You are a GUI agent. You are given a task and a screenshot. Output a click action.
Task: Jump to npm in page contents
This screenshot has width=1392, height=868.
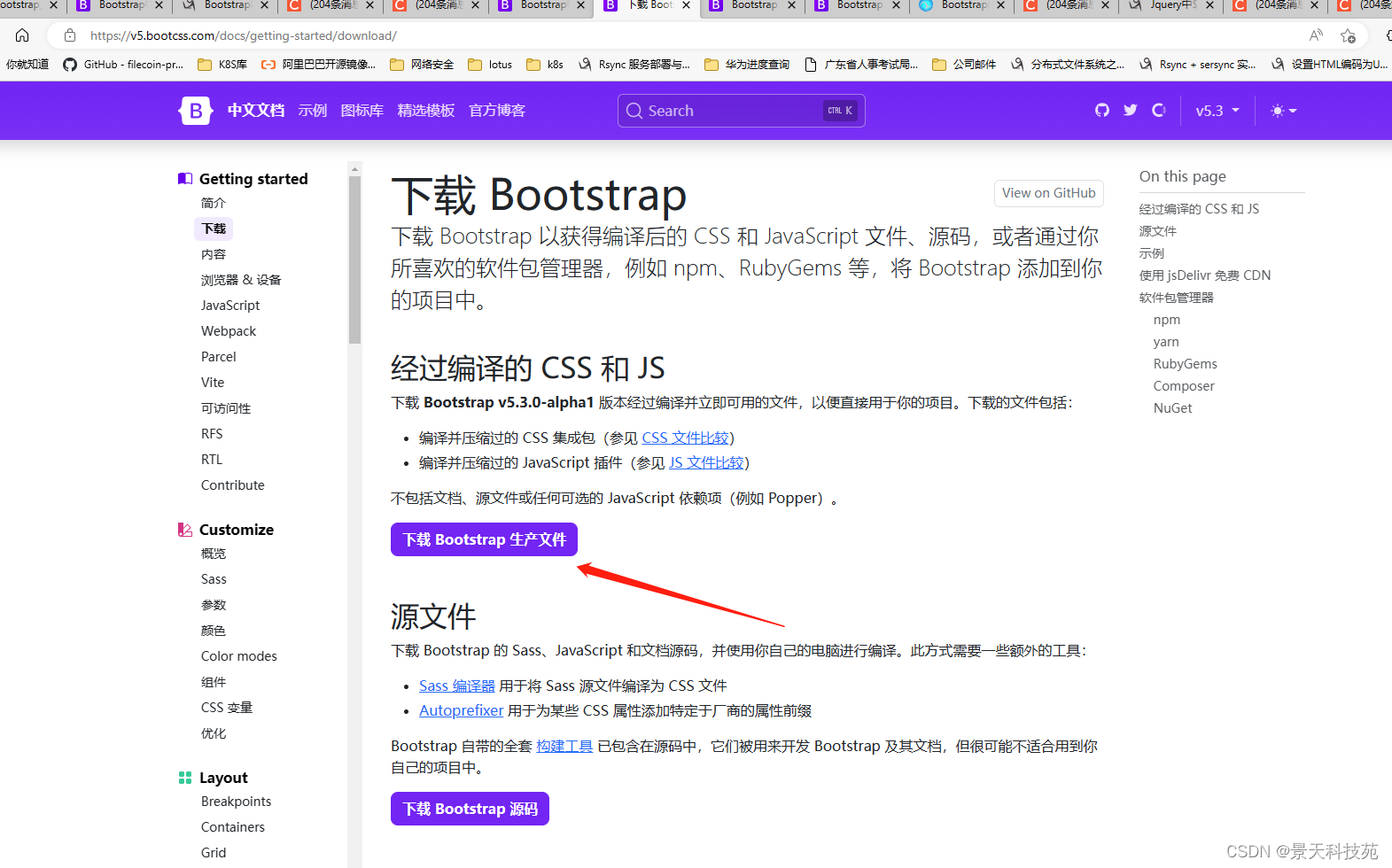pyautogui.click(x=1167, y=320)
